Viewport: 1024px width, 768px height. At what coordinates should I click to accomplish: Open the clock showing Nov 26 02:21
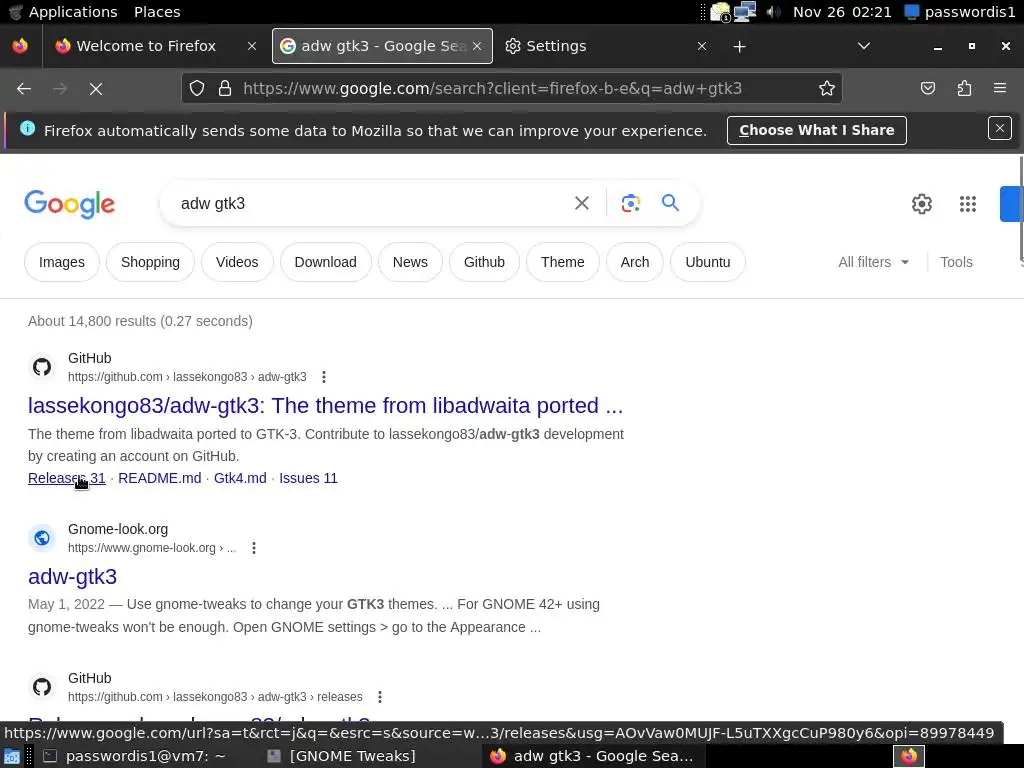[842, 12]
